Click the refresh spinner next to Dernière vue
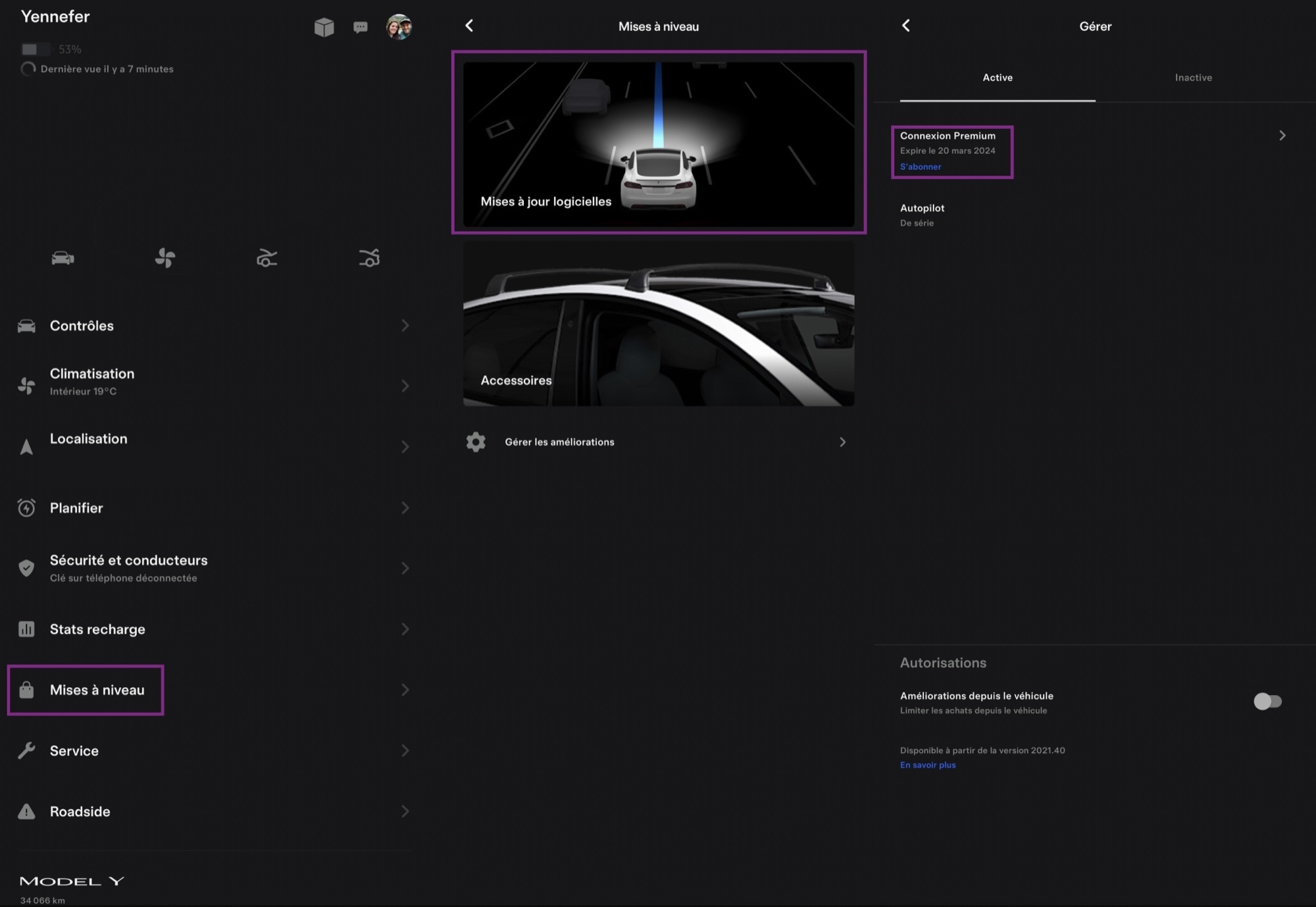 click(28, 68)
